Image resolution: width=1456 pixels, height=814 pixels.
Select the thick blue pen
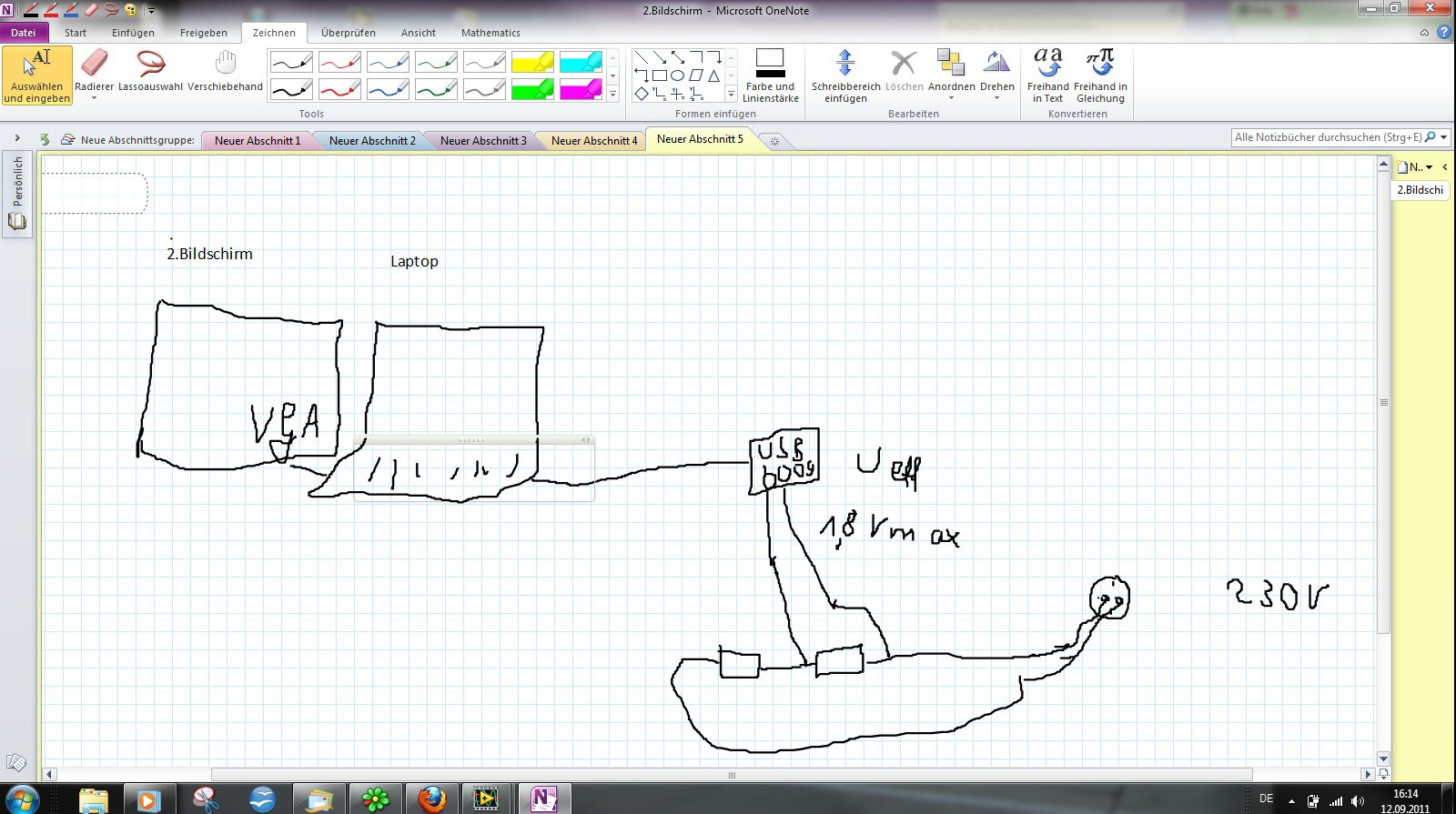389,89
